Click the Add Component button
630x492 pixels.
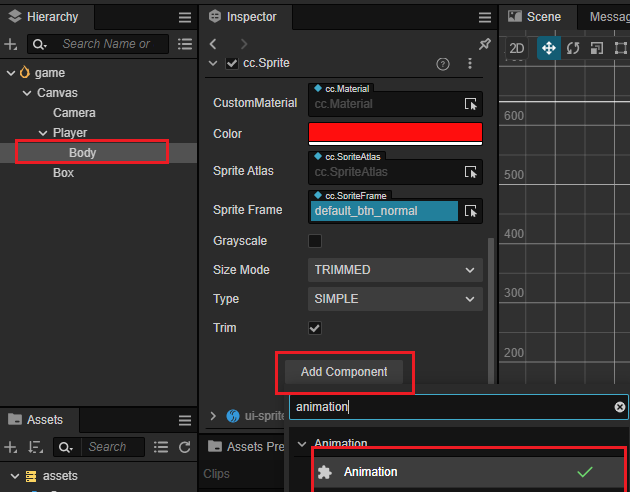point(344,372)
